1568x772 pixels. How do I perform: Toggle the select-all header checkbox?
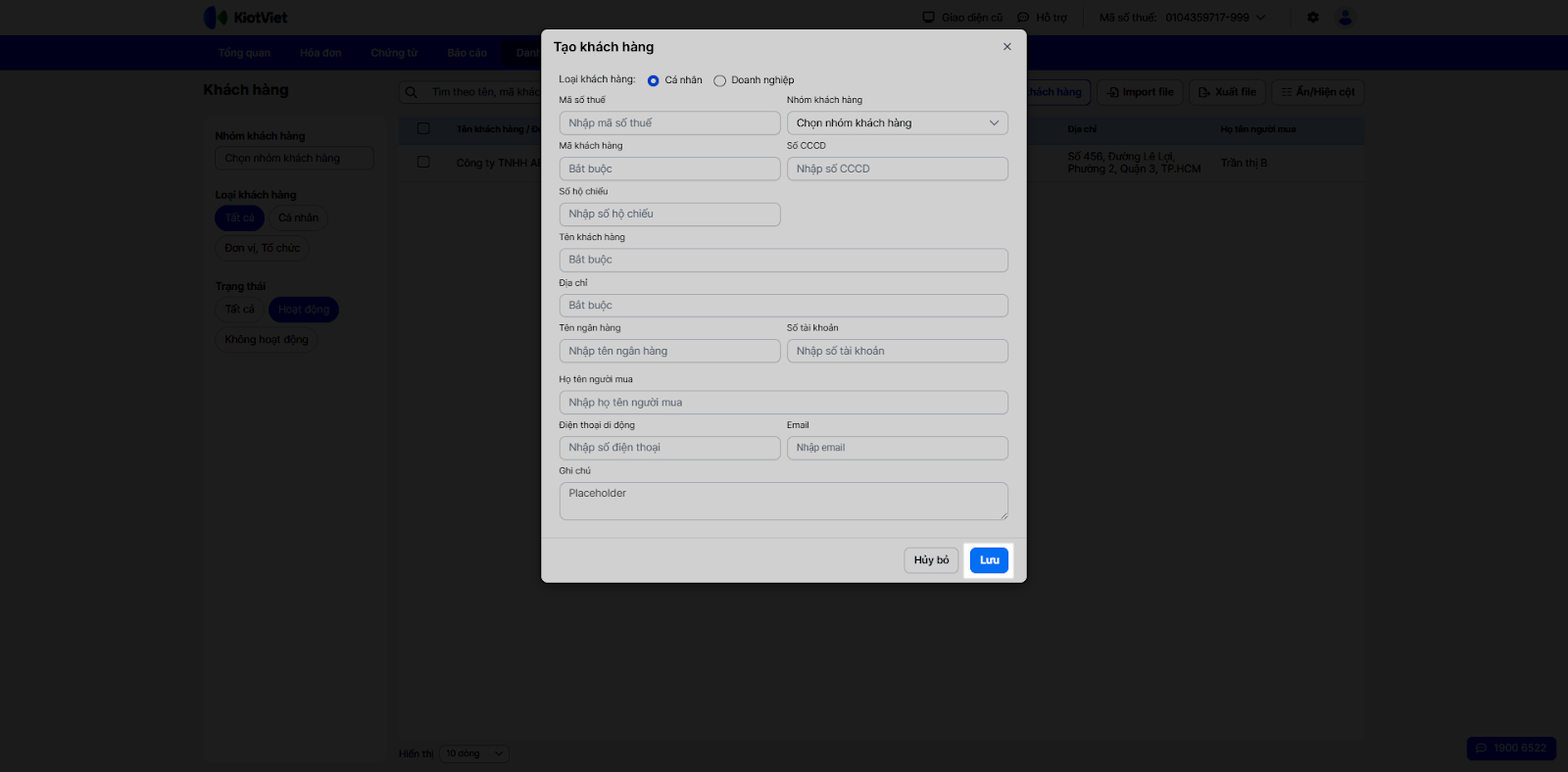pos(423,128)
